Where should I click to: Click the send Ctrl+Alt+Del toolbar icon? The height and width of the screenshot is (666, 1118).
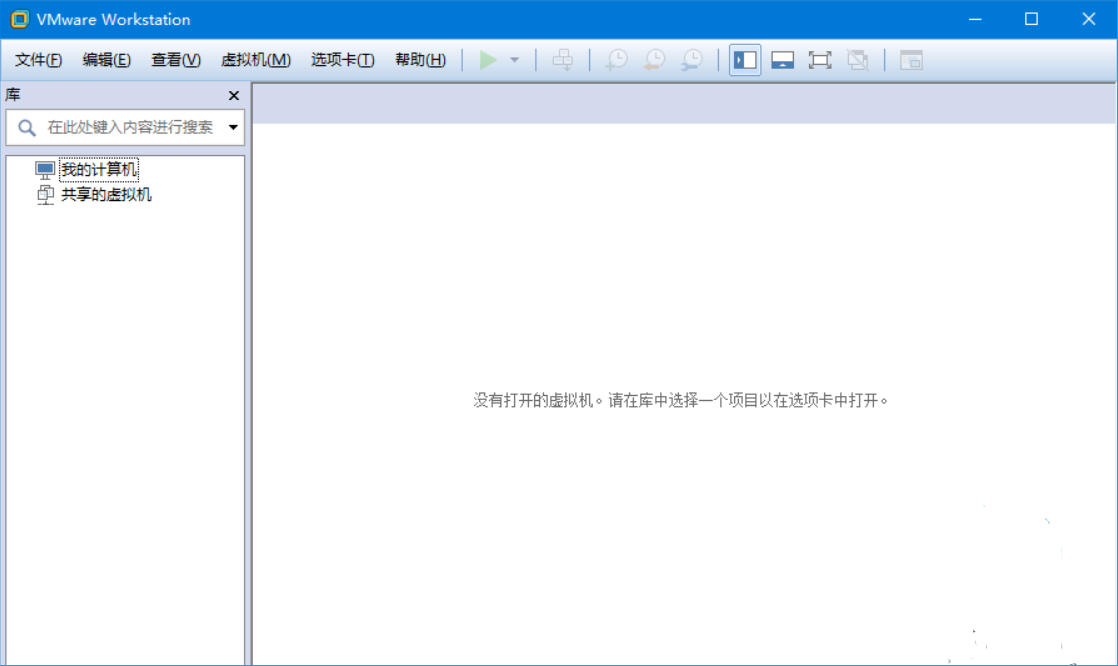(563, 60)
